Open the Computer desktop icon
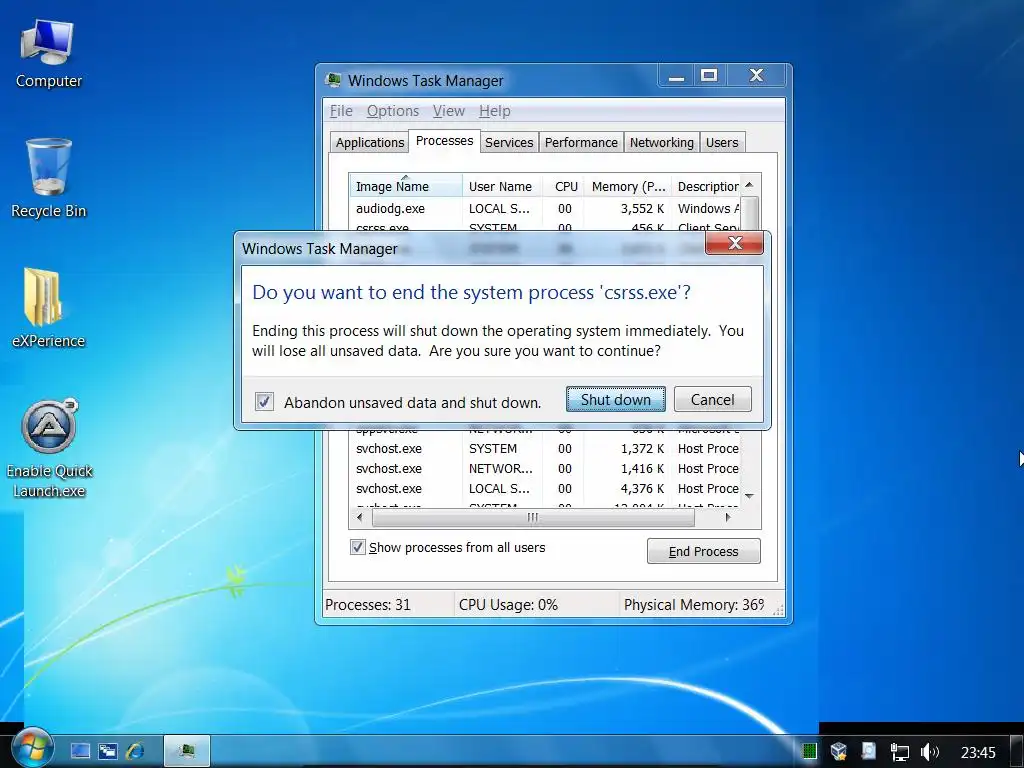Viewport: 1024px width, 768px height. 48,54
